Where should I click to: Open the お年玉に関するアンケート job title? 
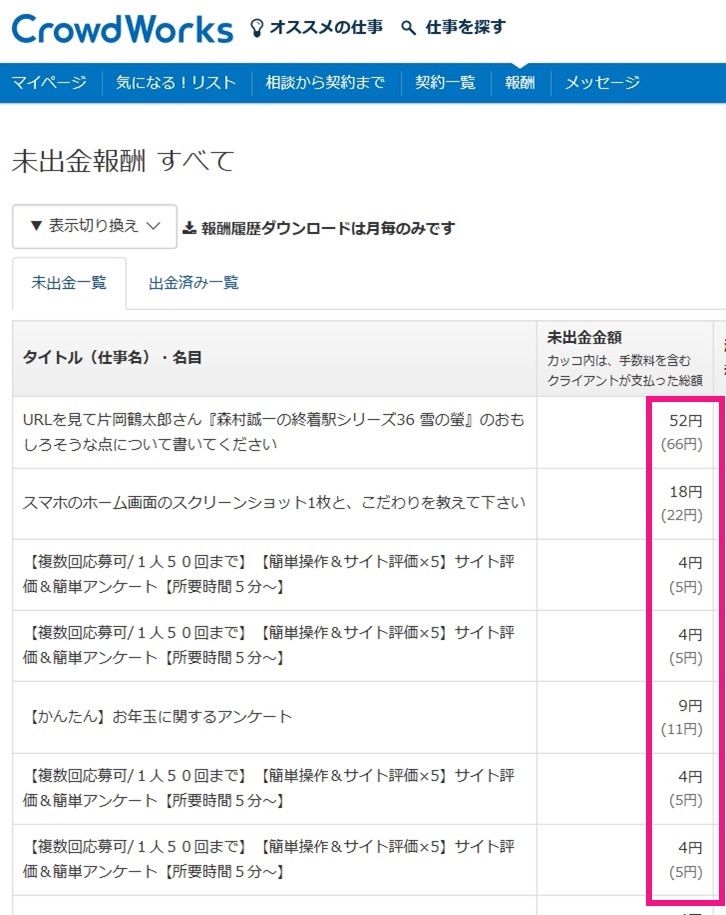(x=158, y=717)
